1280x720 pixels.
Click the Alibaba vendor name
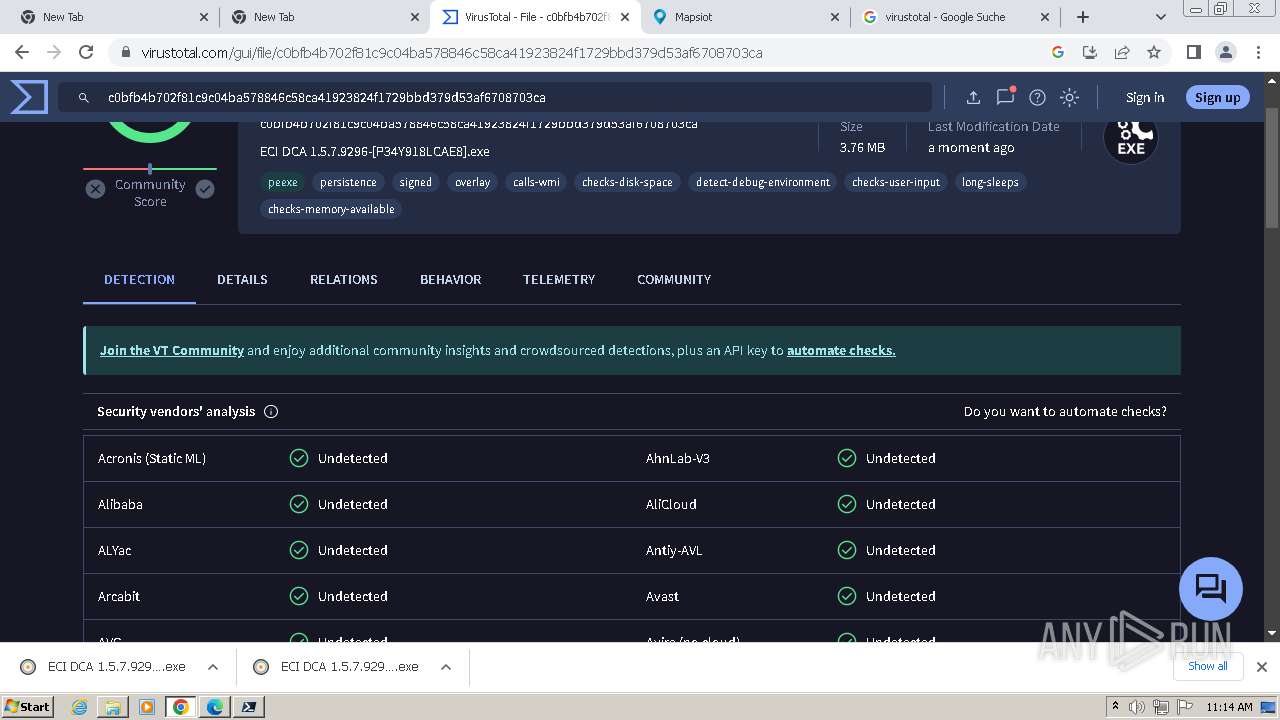click(x=120, y=504)
